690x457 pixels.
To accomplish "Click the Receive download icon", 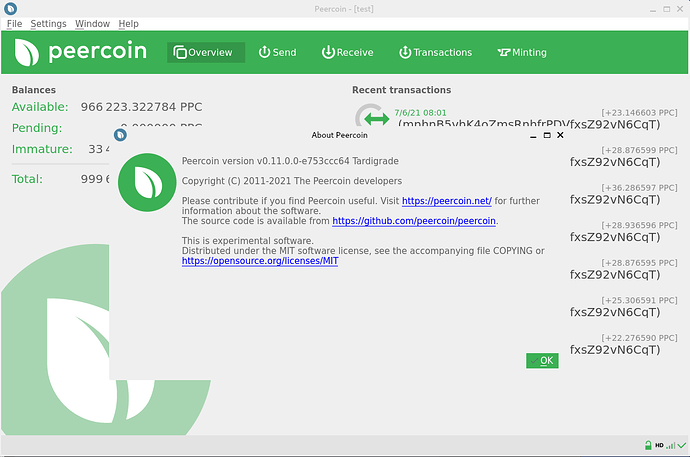I will [x=328, y=52].
